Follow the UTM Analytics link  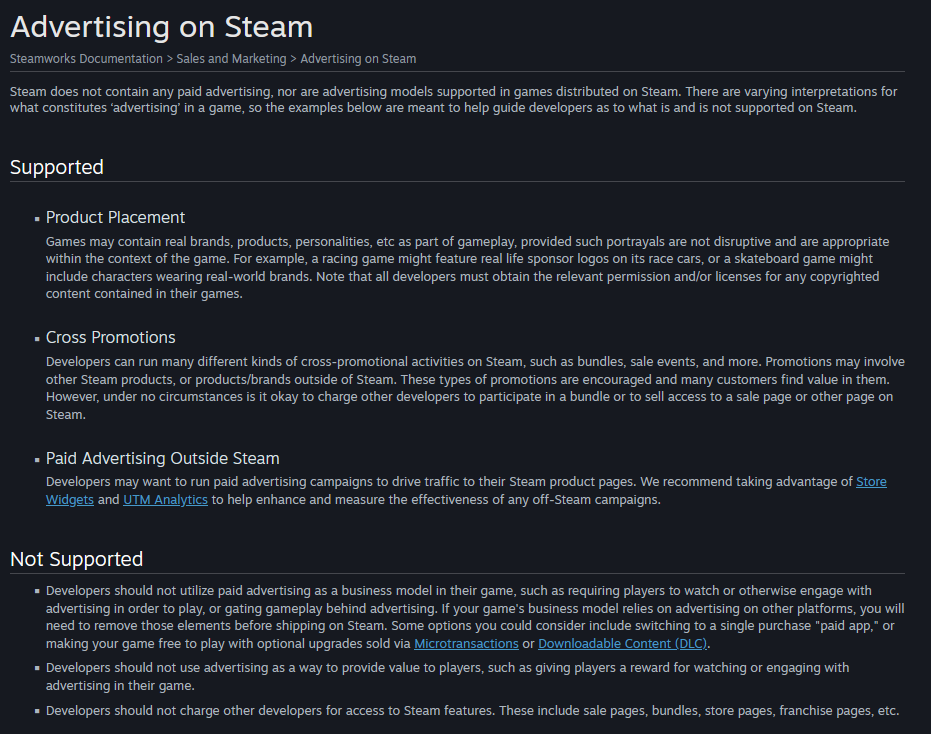pos(165,499)
